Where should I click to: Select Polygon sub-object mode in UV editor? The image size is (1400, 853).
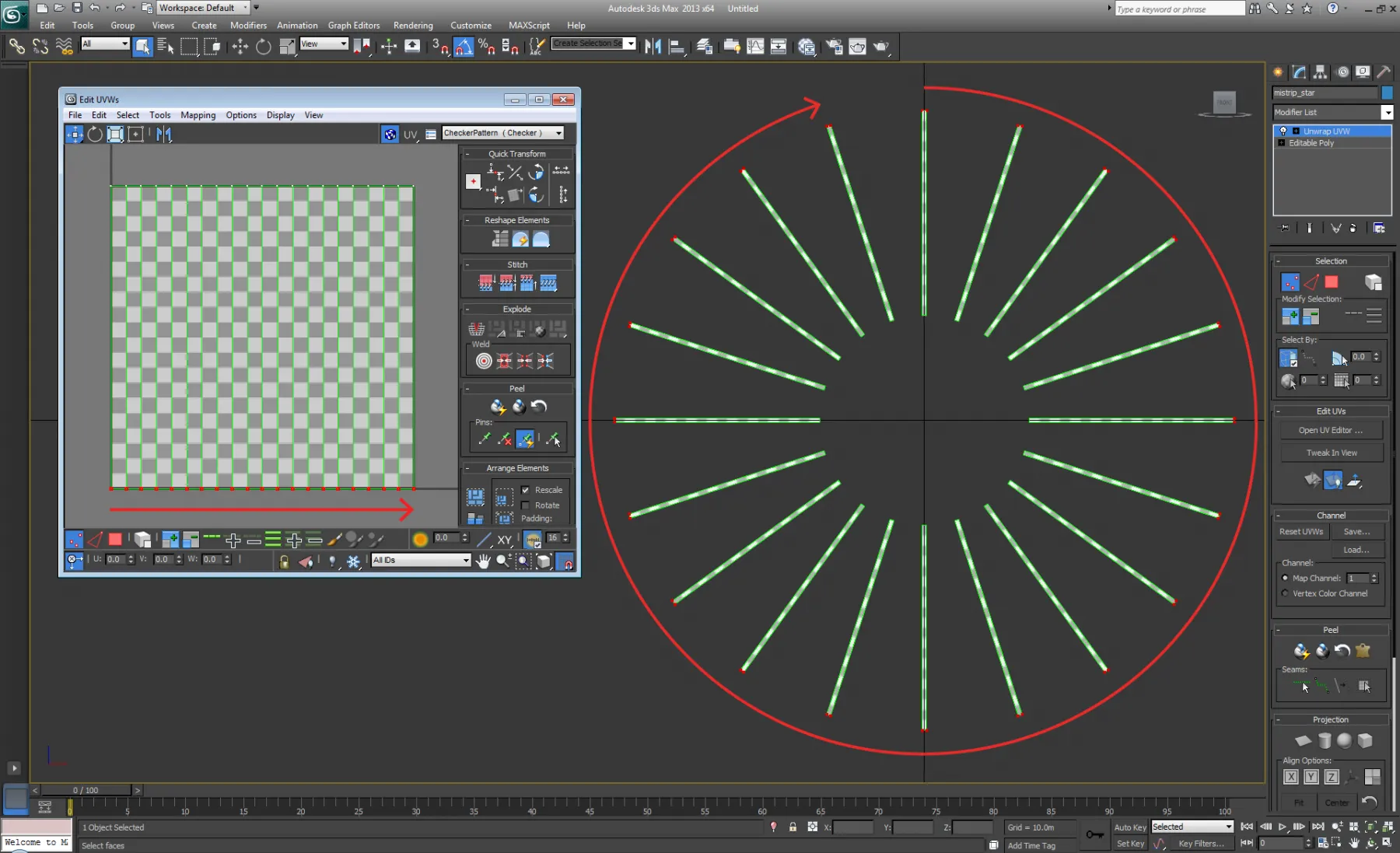[115, 539]
